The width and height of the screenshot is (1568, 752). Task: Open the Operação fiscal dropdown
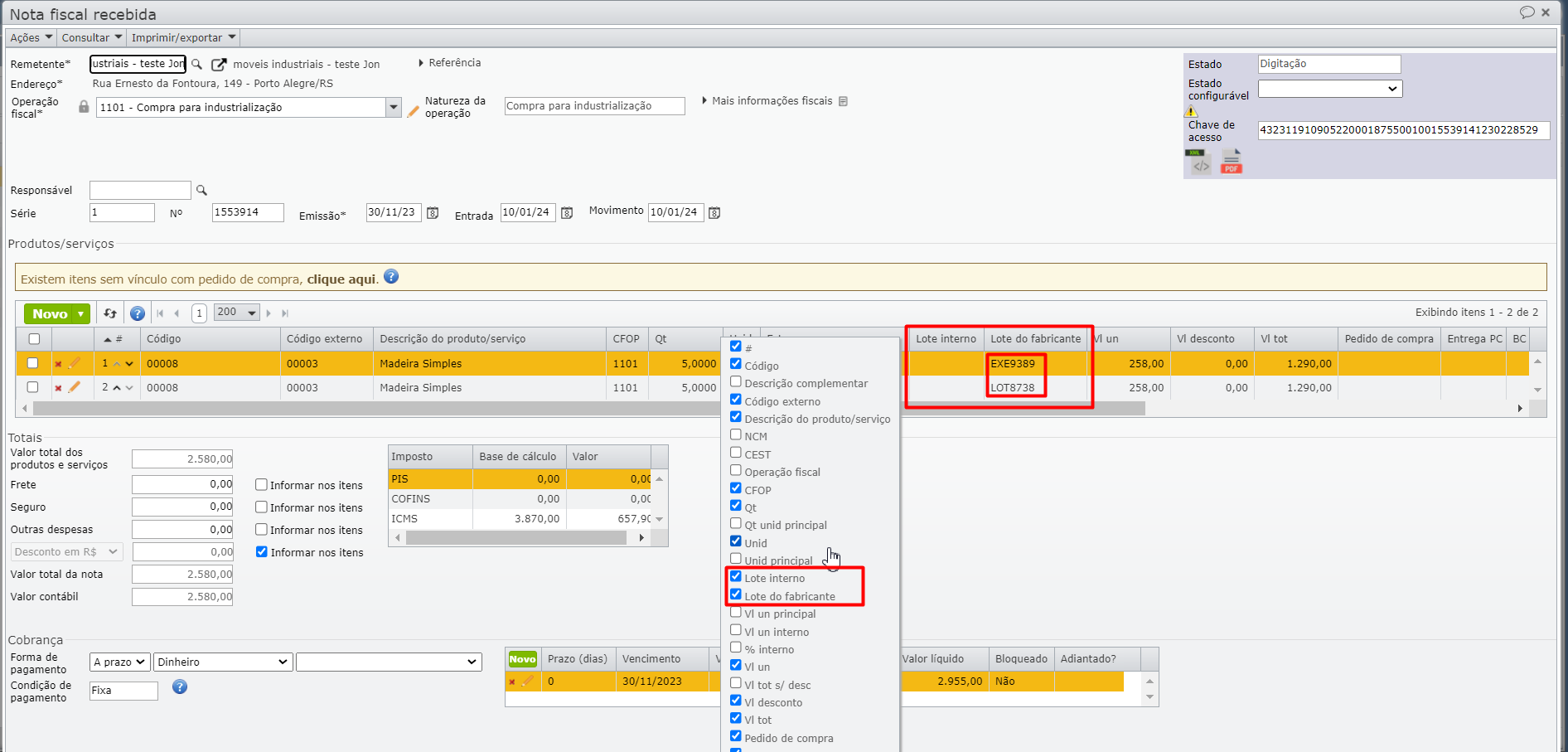pyautogui.click(x=394, y=108)
